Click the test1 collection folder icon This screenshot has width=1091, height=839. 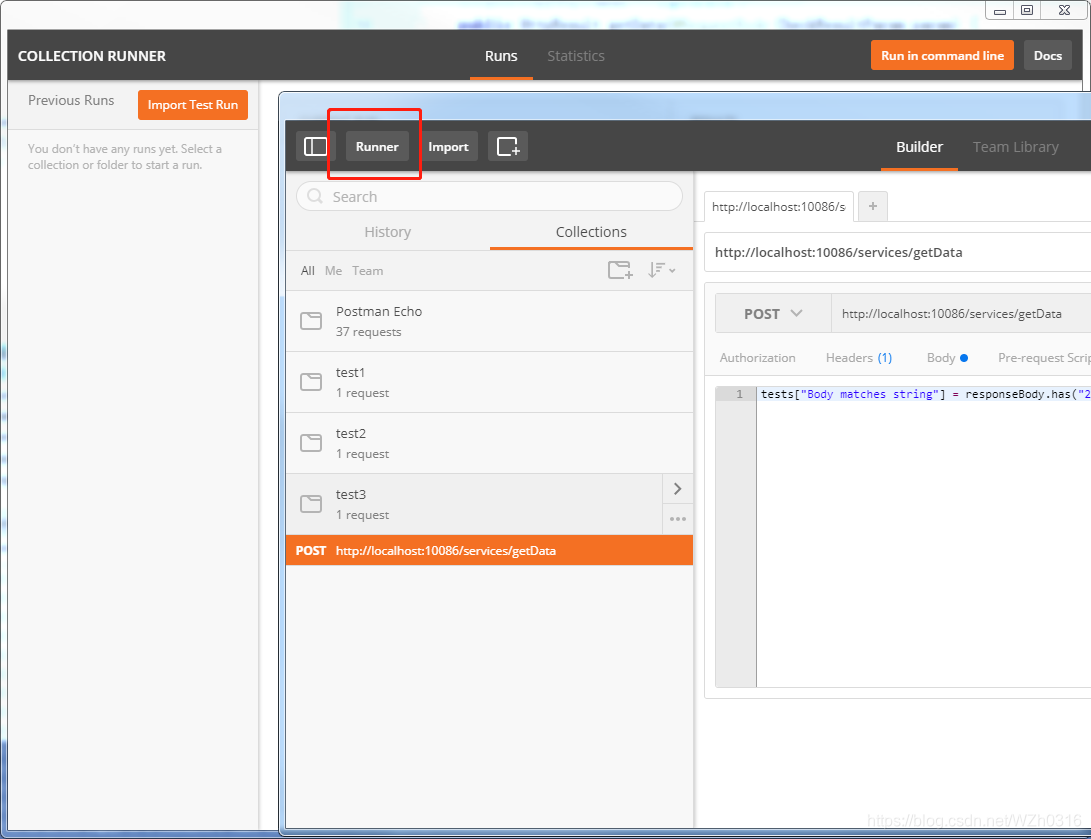pos(311,382)
